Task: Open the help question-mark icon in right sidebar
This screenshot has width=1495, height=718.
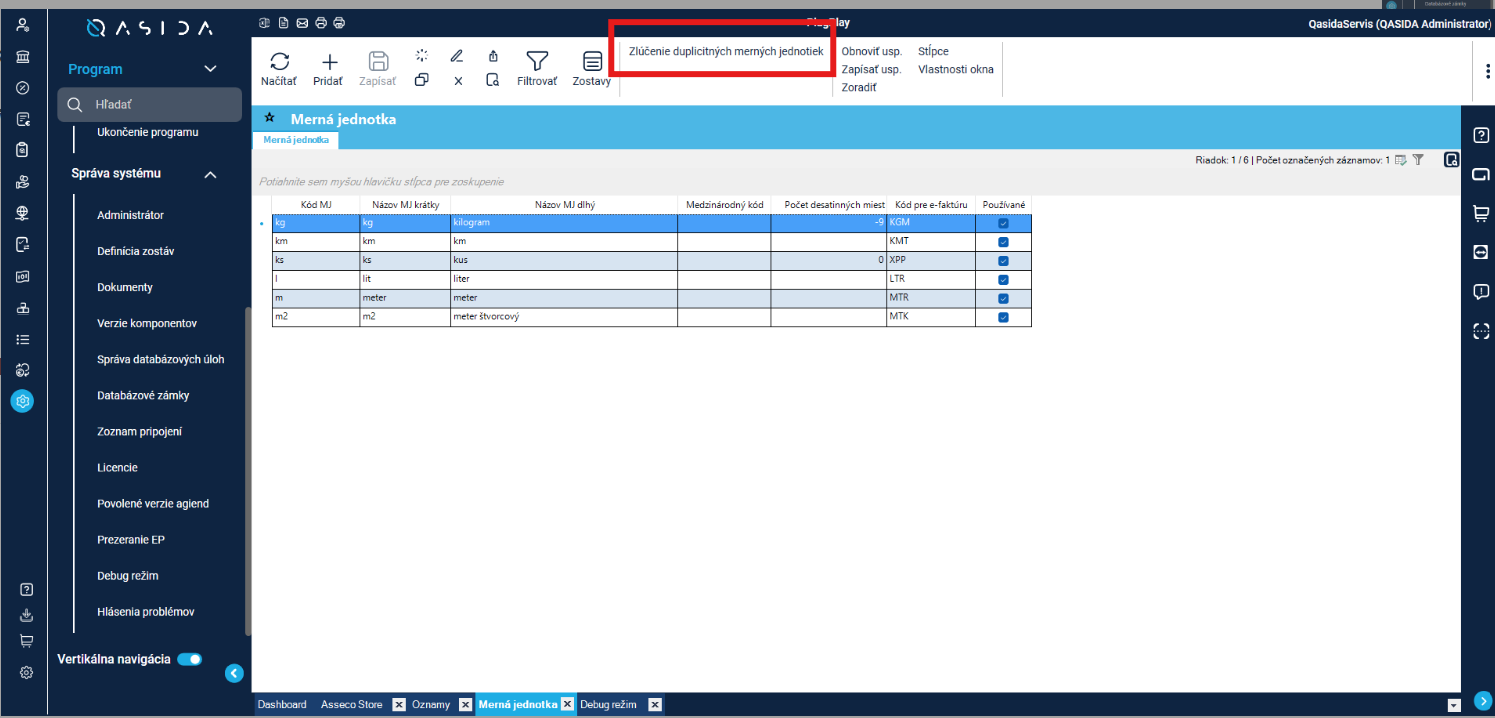Action: (x=1481, y=136)
